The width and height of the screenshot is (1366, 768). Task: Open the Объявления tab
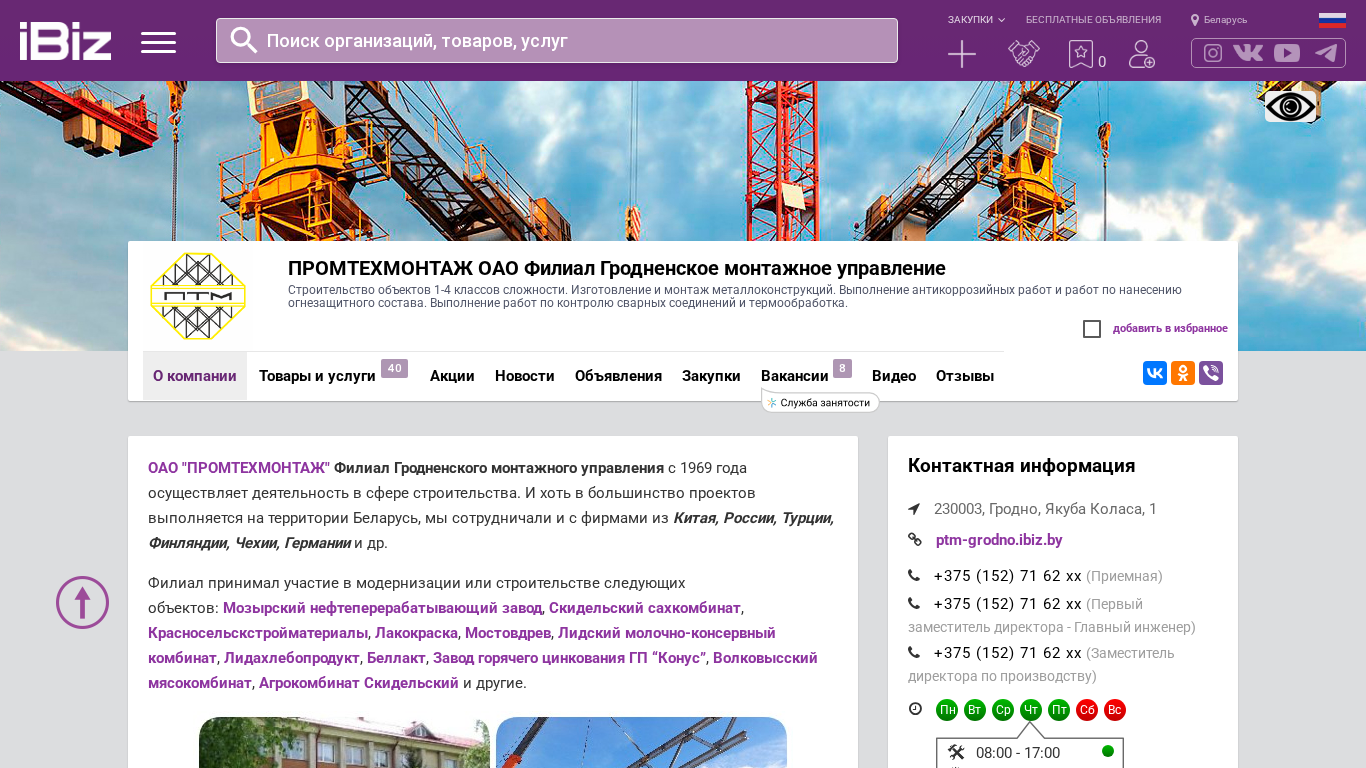[618, 376]
